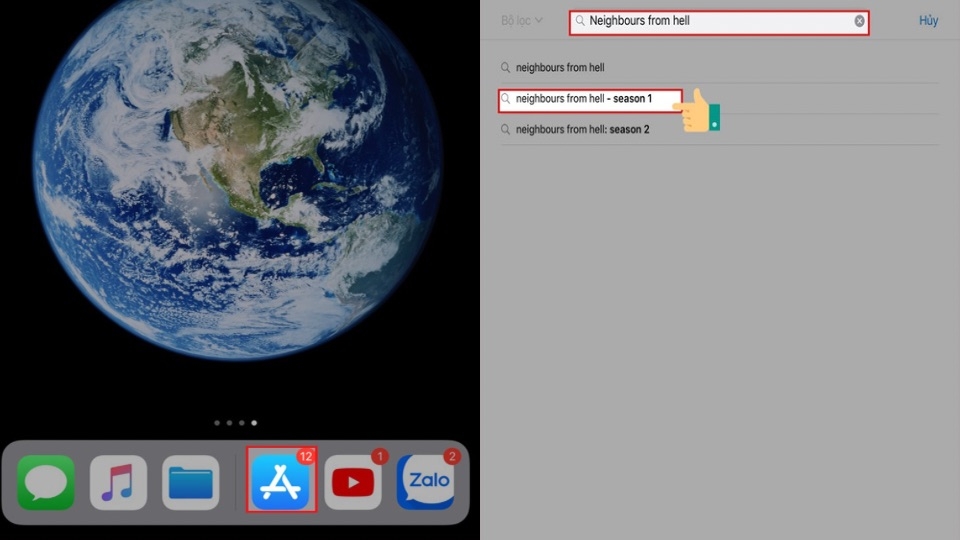Tap the home screen page indicator dots
960x540 pixels.
[236, 422]
